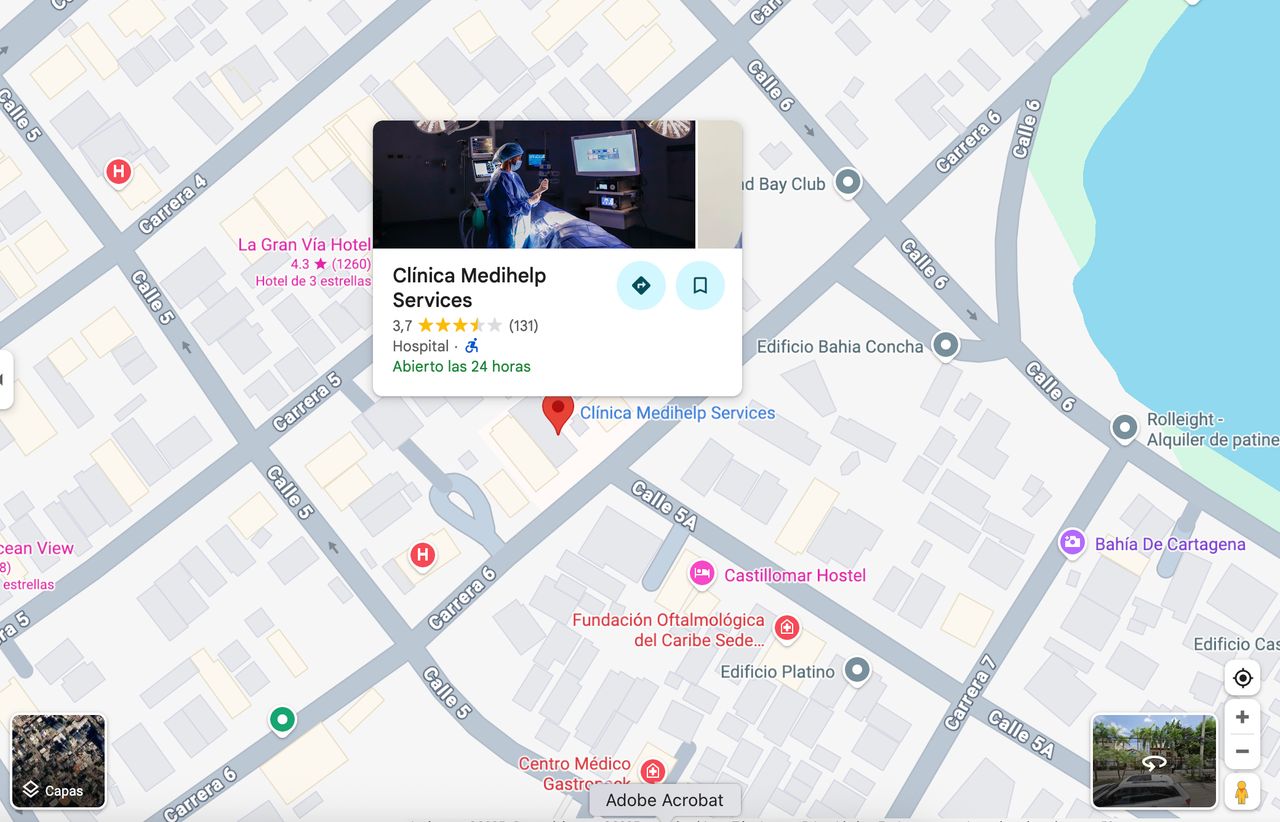The width and height of the screenshot is (1280, 822).
Task: Click the directions icon for Clínica Medihelp
Action: [x=641, y=285]
